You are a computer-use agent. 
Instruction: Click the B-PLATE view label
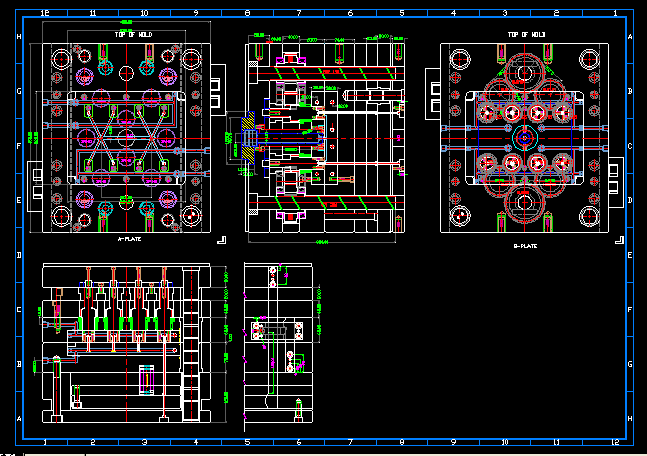coord(525,246)
